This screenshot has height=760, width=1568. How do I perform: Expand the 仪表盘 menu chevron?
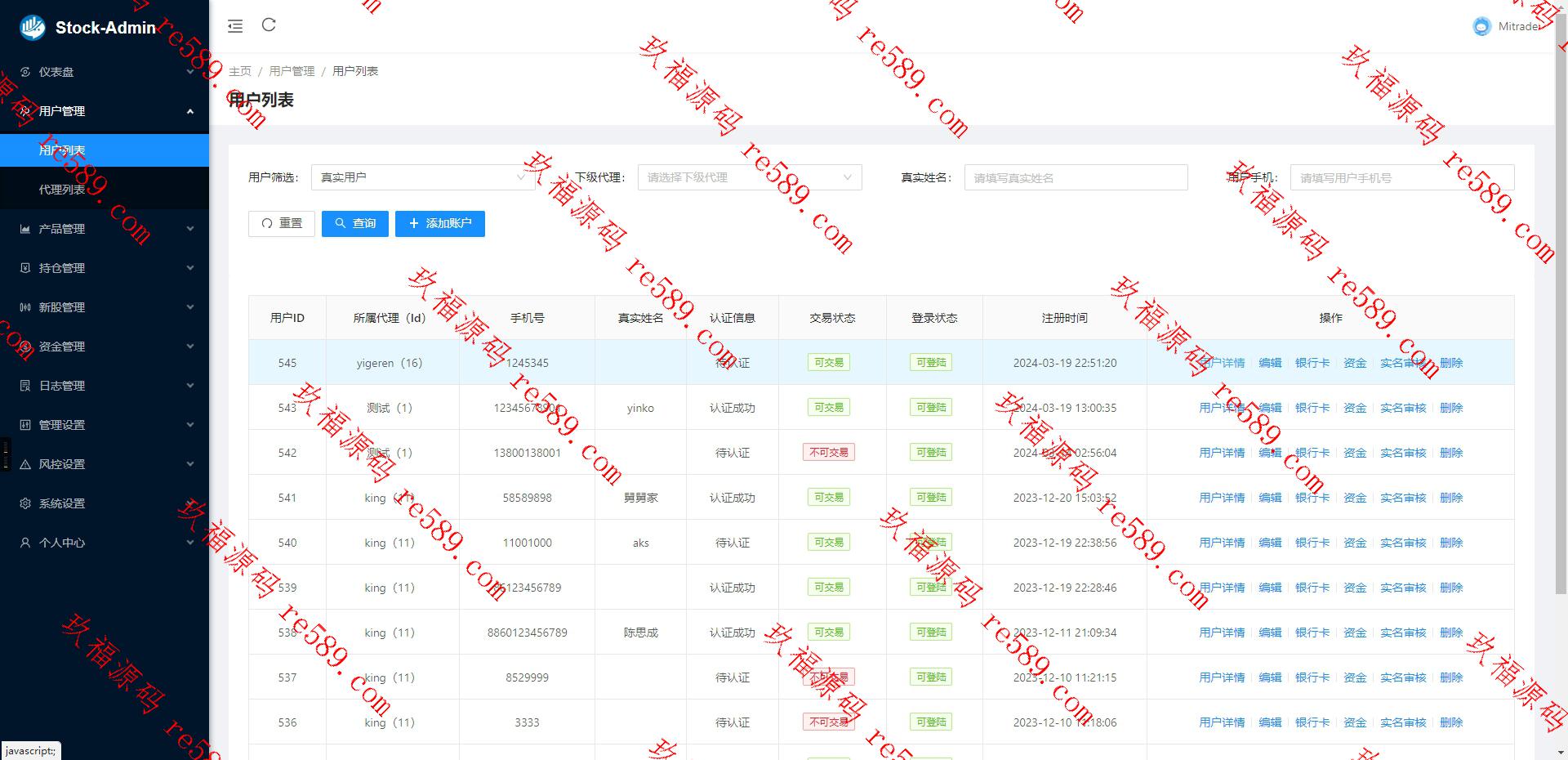pyautogui.click(x=190, y=72)
